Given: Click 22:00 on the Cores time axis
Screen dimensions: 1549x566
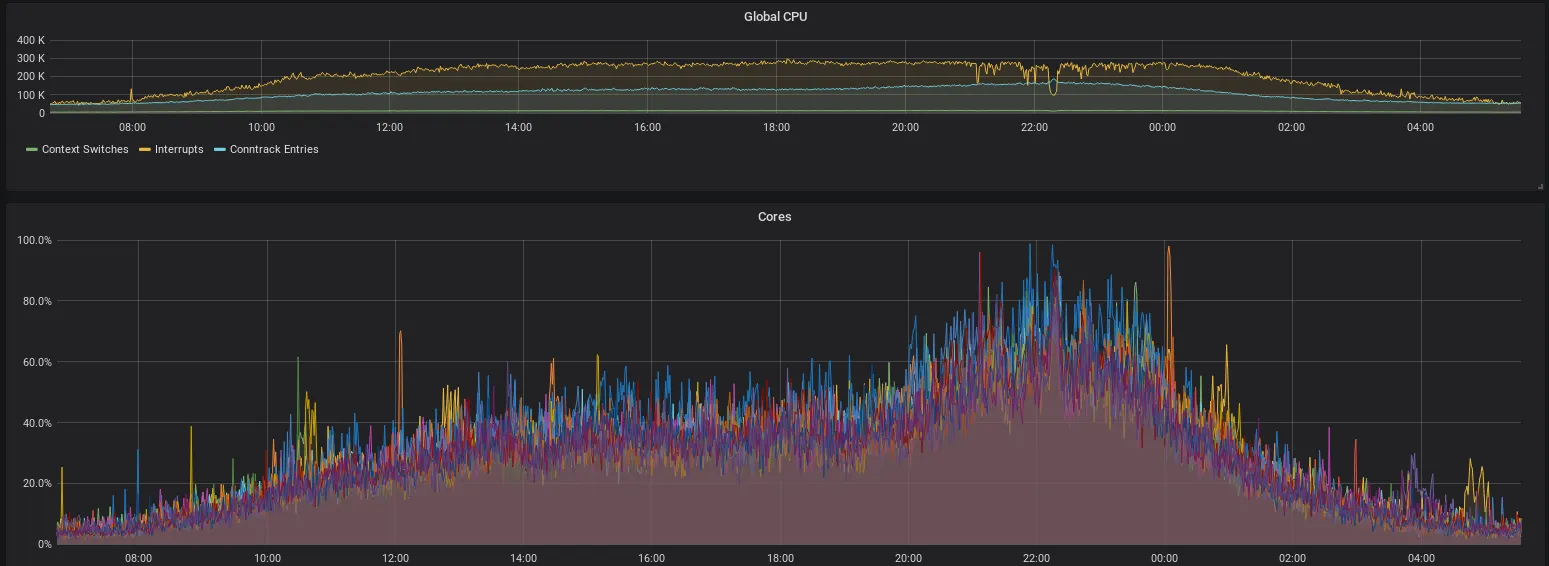Looking at the screenshot, I should pos(1036,558).
